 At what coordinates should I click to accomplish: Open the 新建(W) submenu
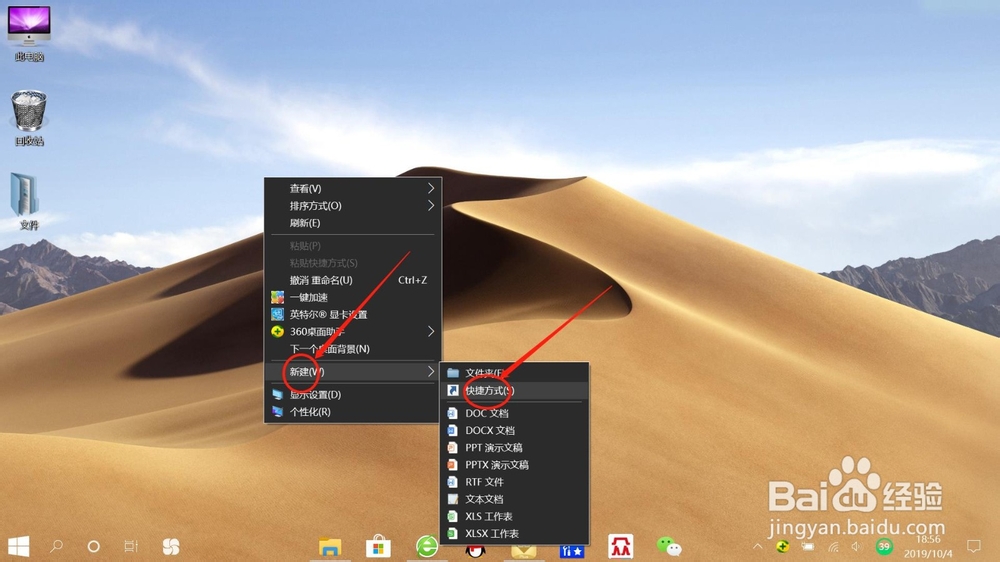tap(353, 371)
